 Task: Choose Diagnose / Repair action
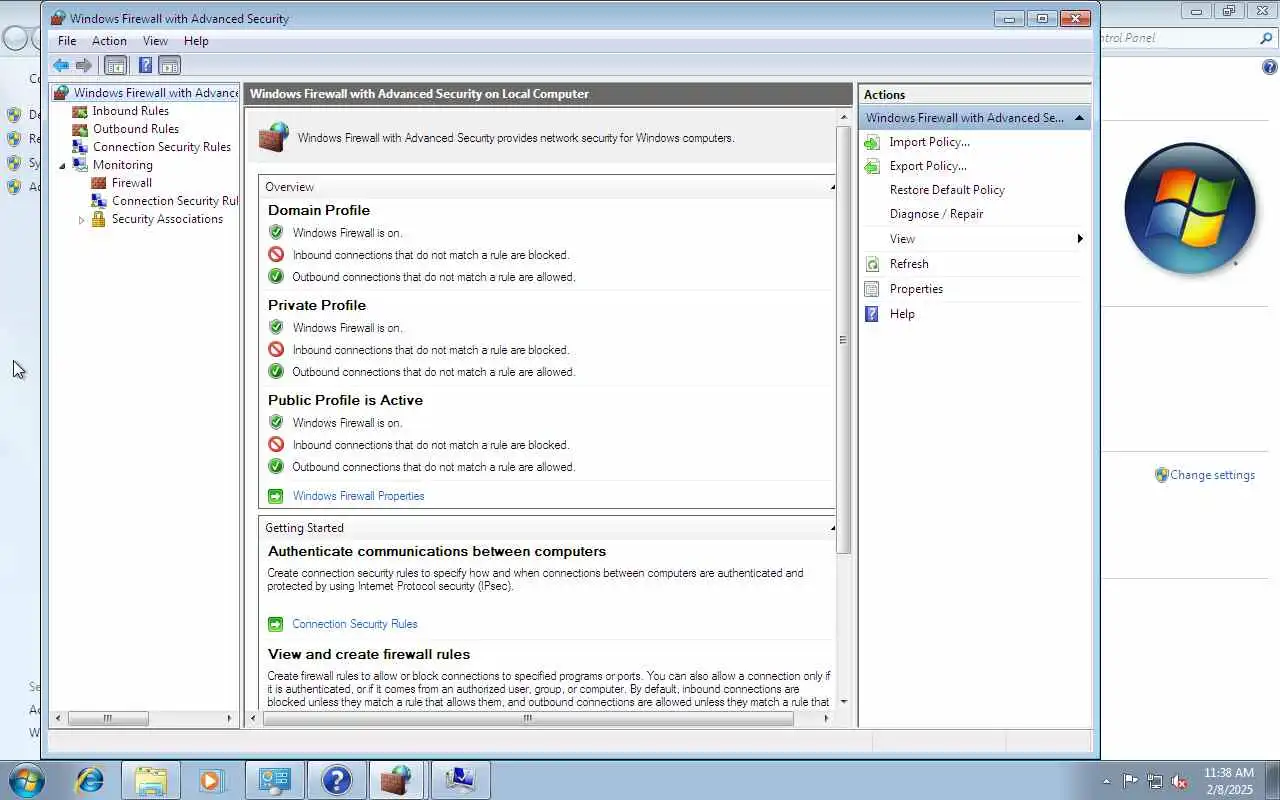pos(936,214)
